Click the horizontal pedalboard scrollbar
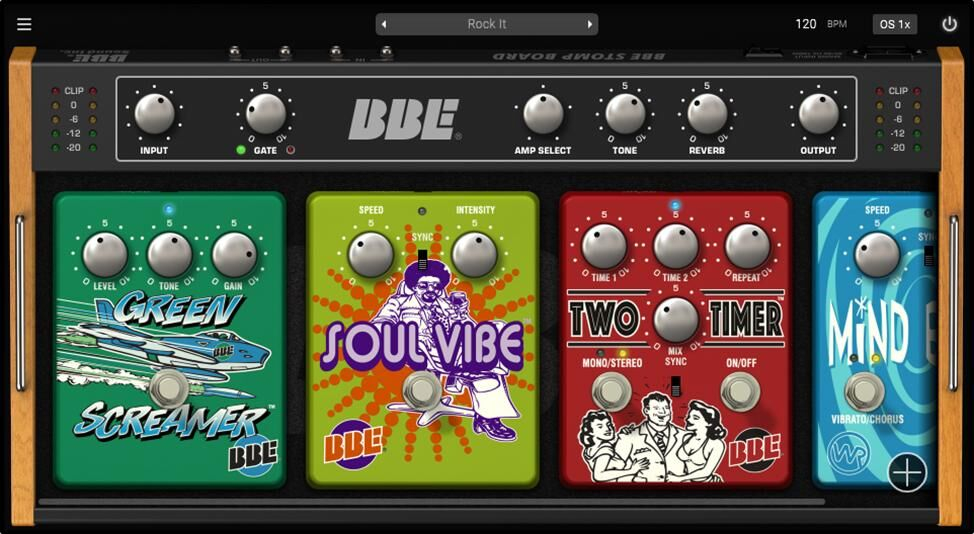This screenshot has width=974, height=534. (430, 501)
